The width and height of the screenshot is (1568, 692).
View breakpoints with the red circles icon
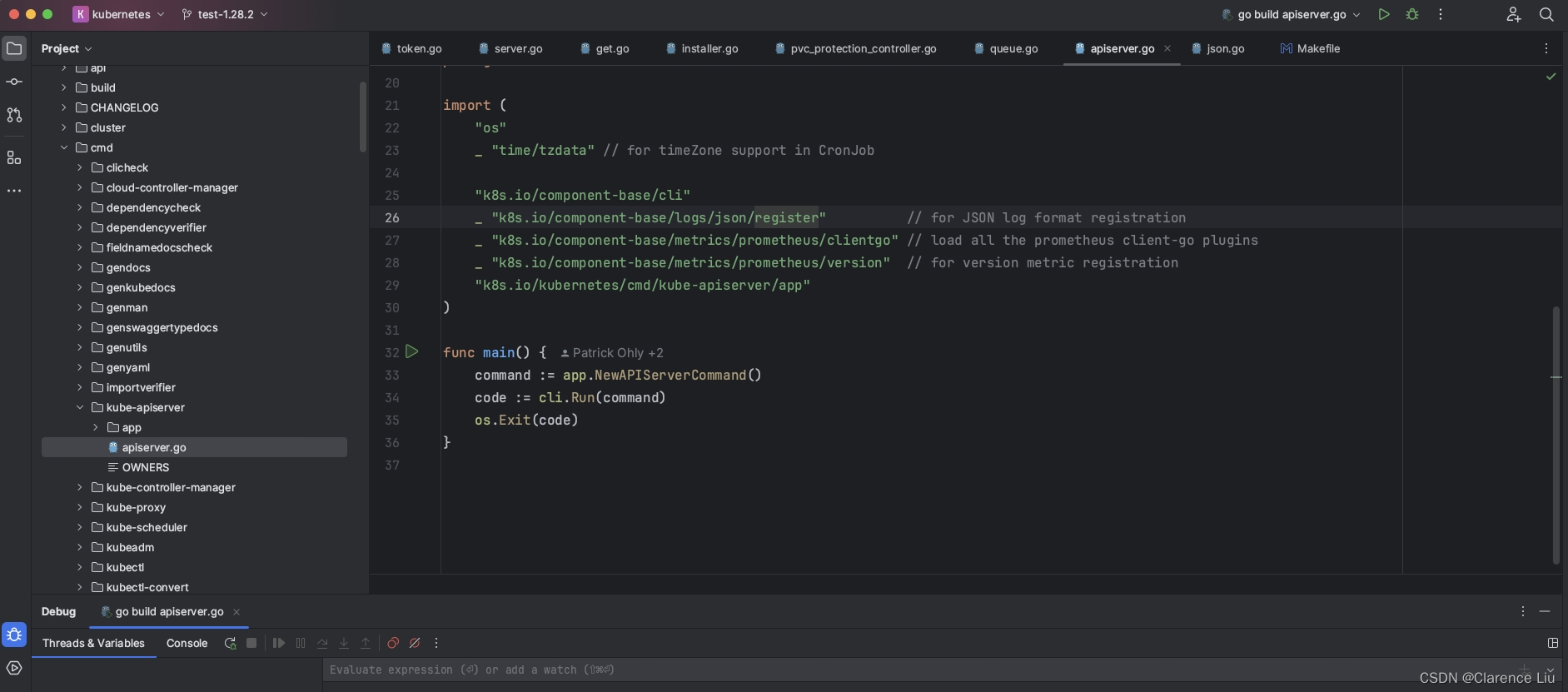393,643
